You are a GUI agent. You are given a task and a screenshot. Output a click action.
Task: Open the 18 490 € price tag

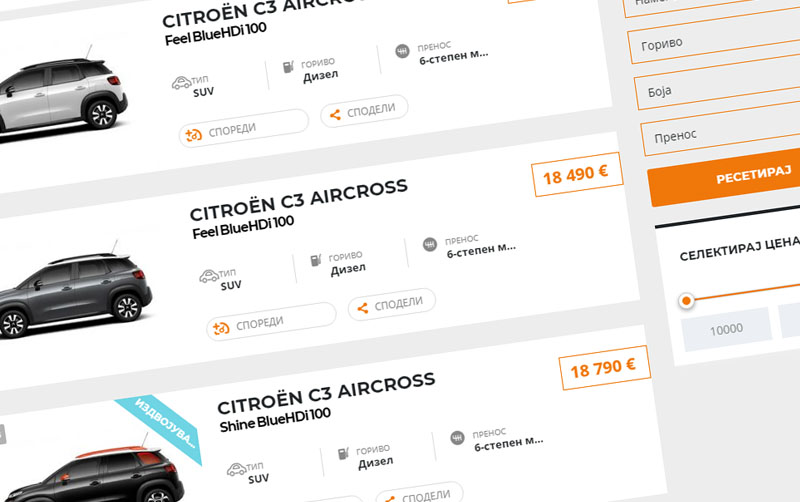point(577,174)
